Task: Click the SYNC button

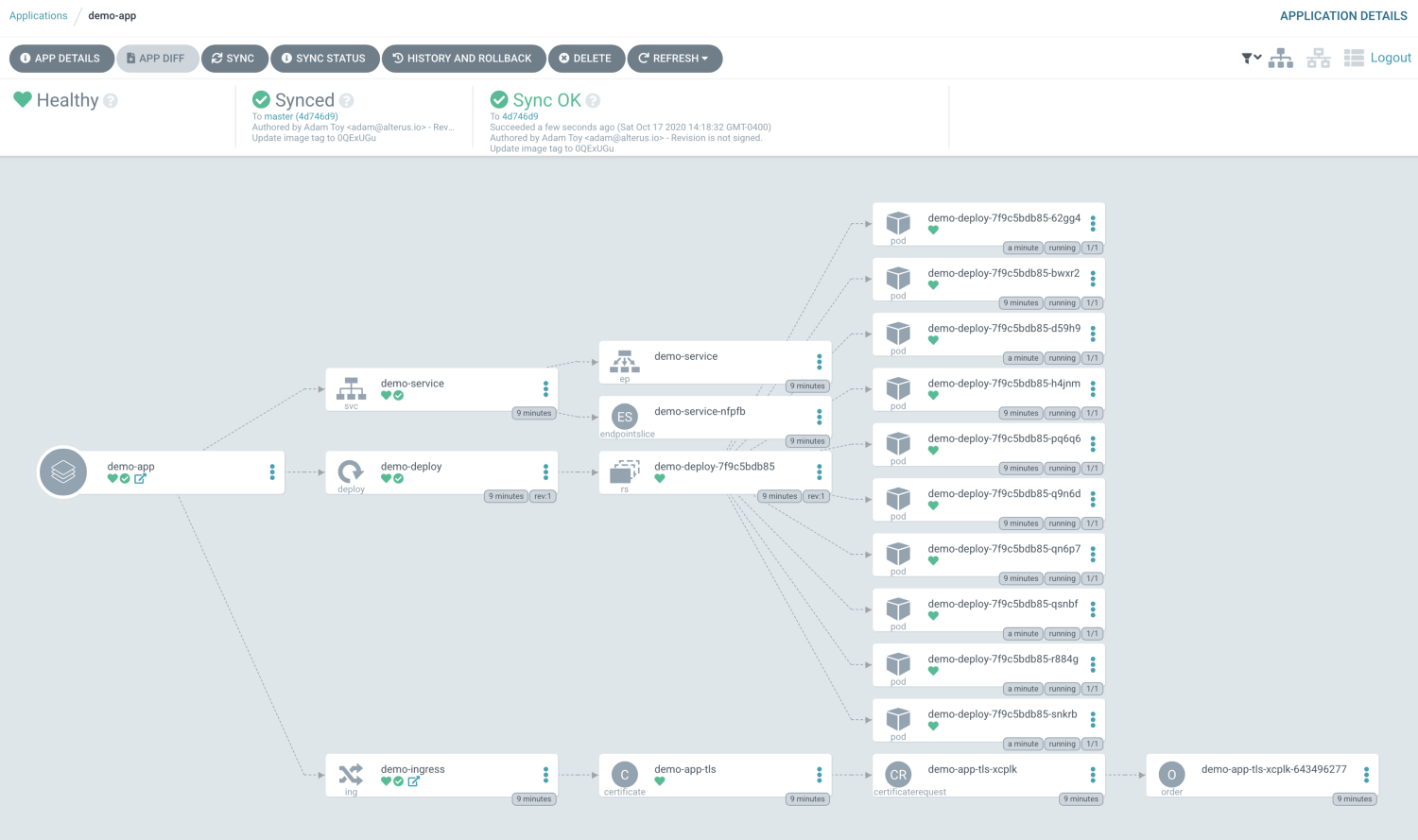Action: pyautogui.click(x=234, y=59)
